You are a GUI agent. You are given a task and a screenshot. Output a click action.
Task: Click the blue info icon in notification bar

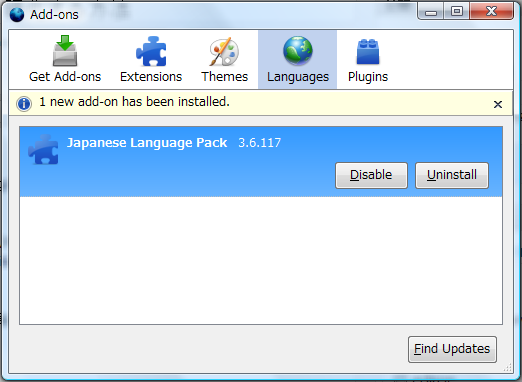point(24,104)
